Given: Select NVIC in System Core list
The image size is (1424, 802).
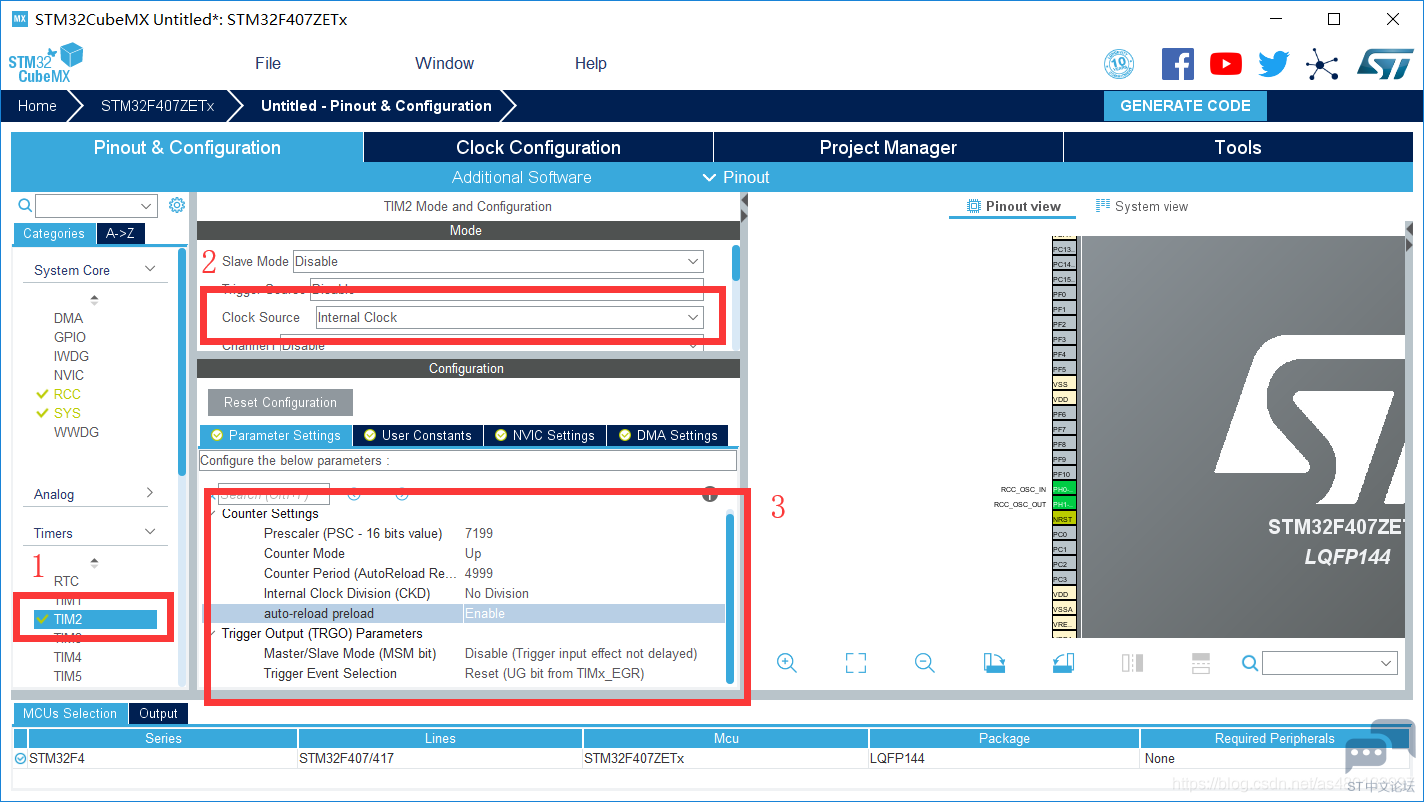Looking at the screenshot, I should (69, 375).
